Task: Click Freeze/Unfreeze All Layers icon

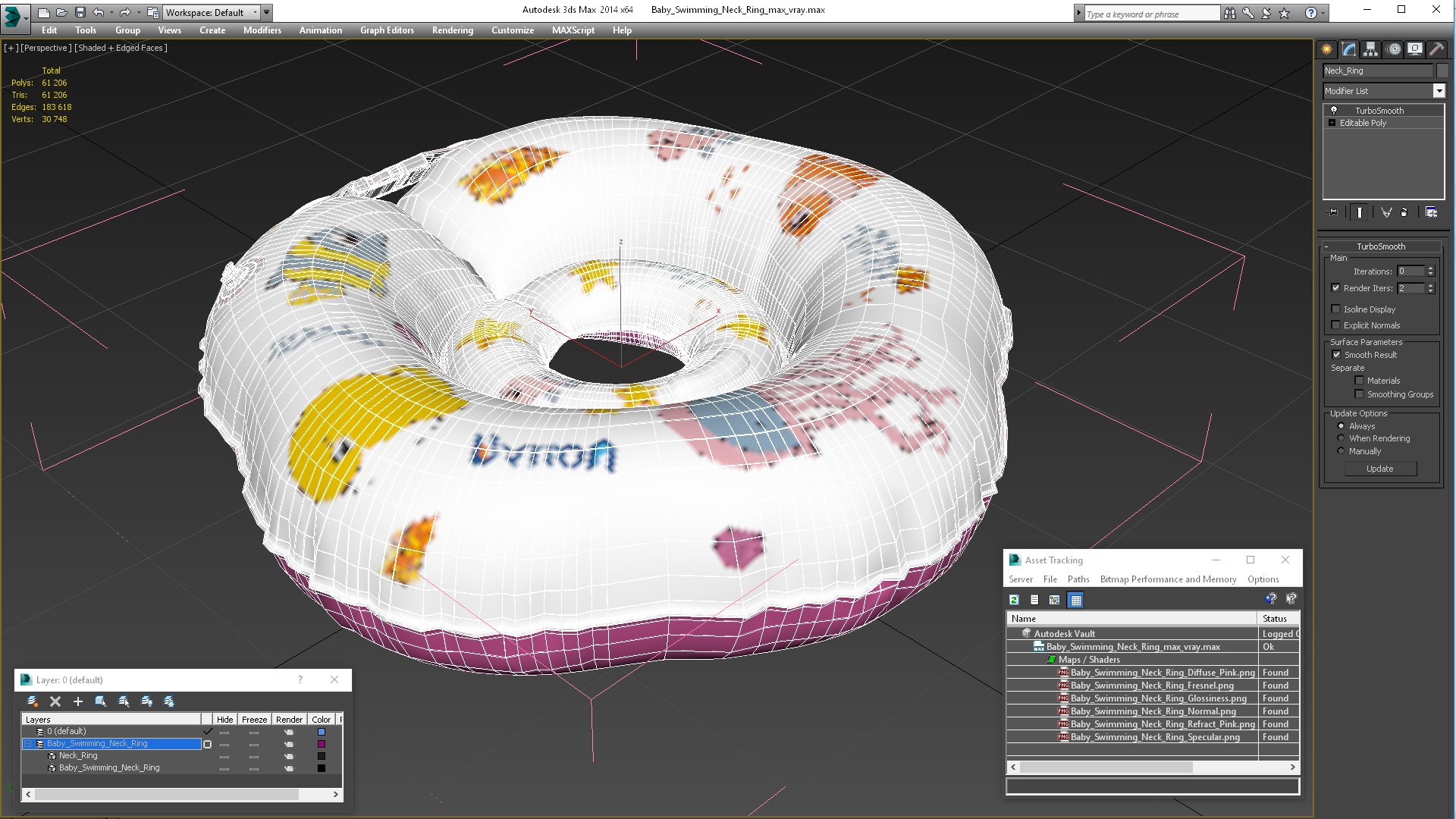Action: 169,701
